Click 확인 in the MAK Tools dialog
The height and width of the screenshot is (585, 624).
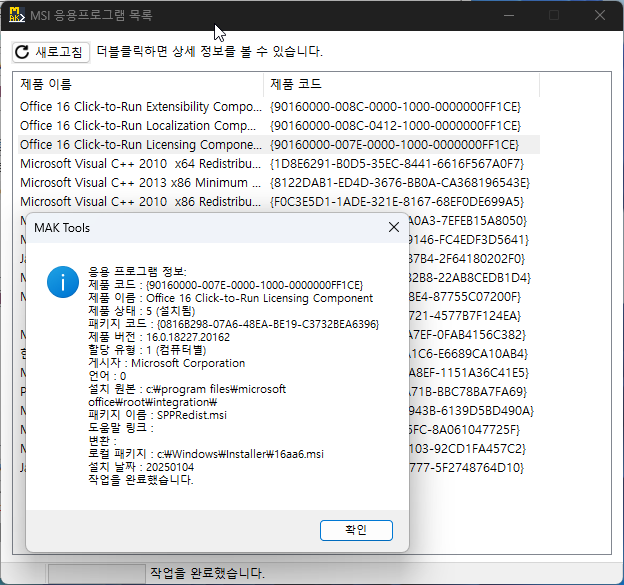[x=356, y=530]
